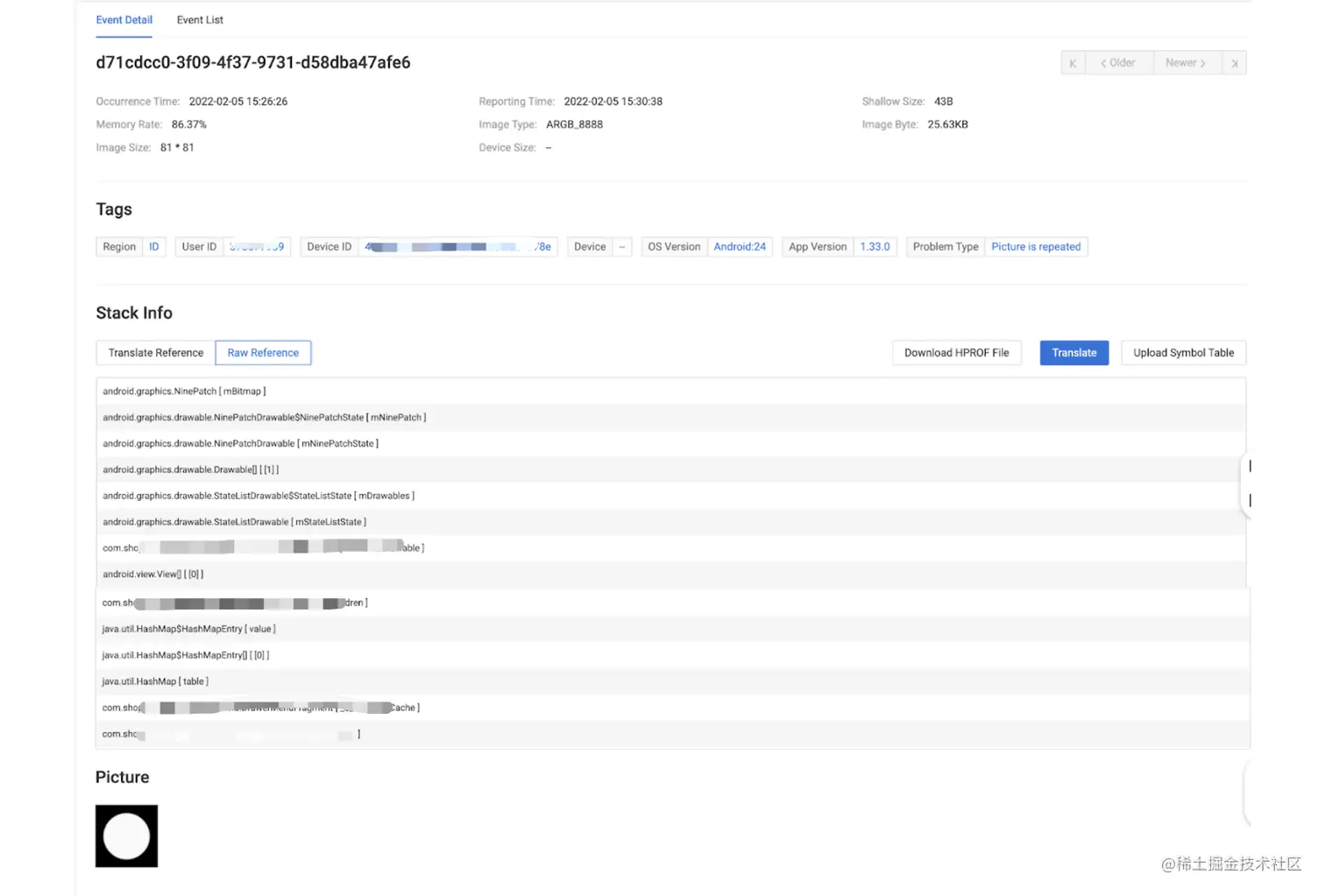
Task: Click the App Version value 1.33.0
Action: (875, 247)
